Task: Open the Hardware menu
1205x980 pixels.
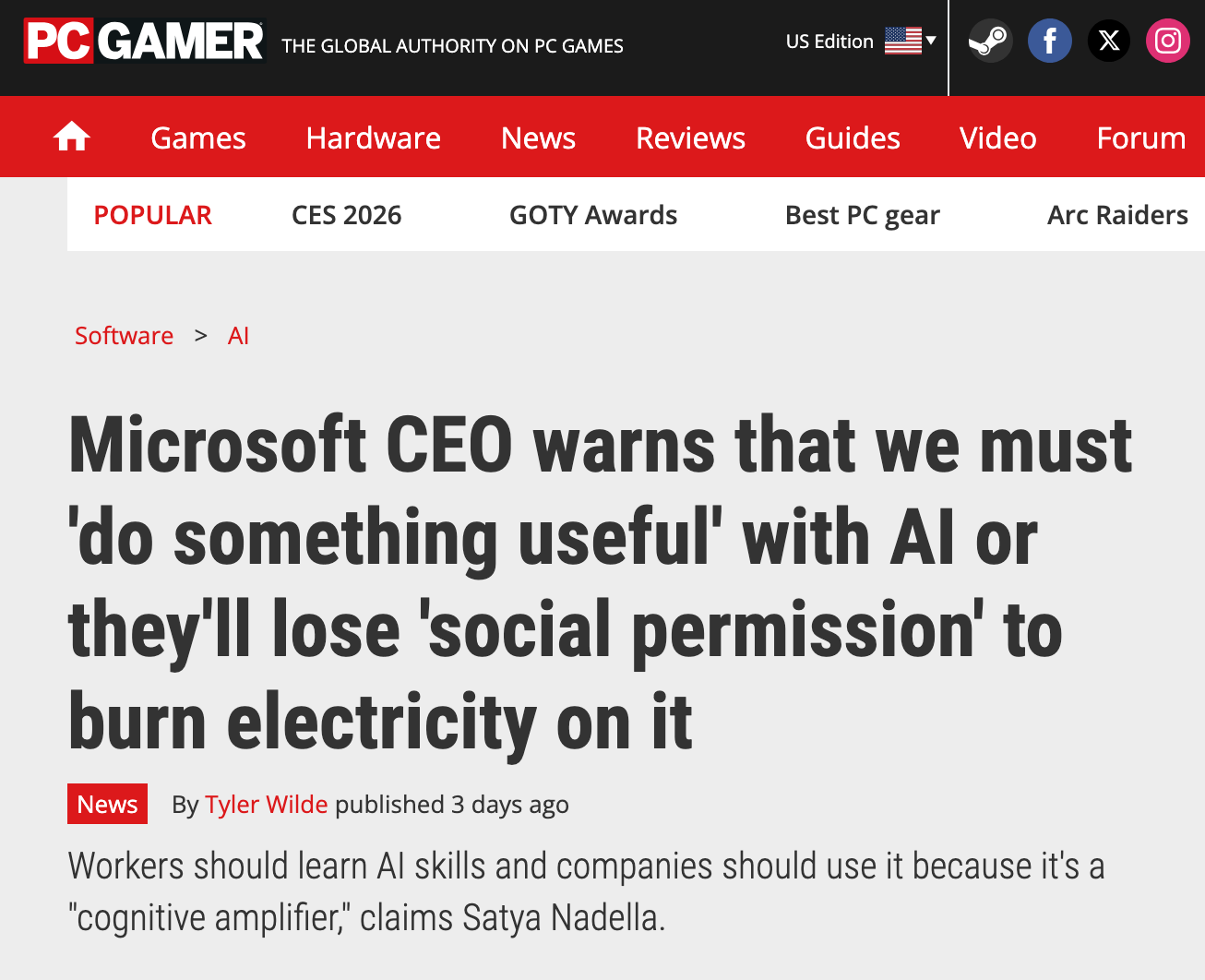Action: [373, 137]
